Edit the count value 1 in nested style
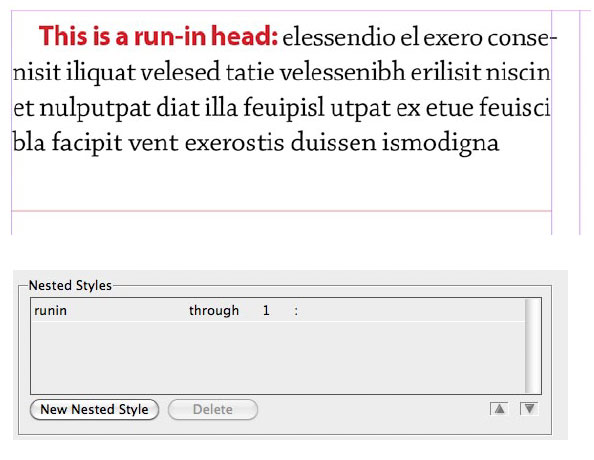The image size is (594, 460). pyautogui.click(x=266, y=311)
